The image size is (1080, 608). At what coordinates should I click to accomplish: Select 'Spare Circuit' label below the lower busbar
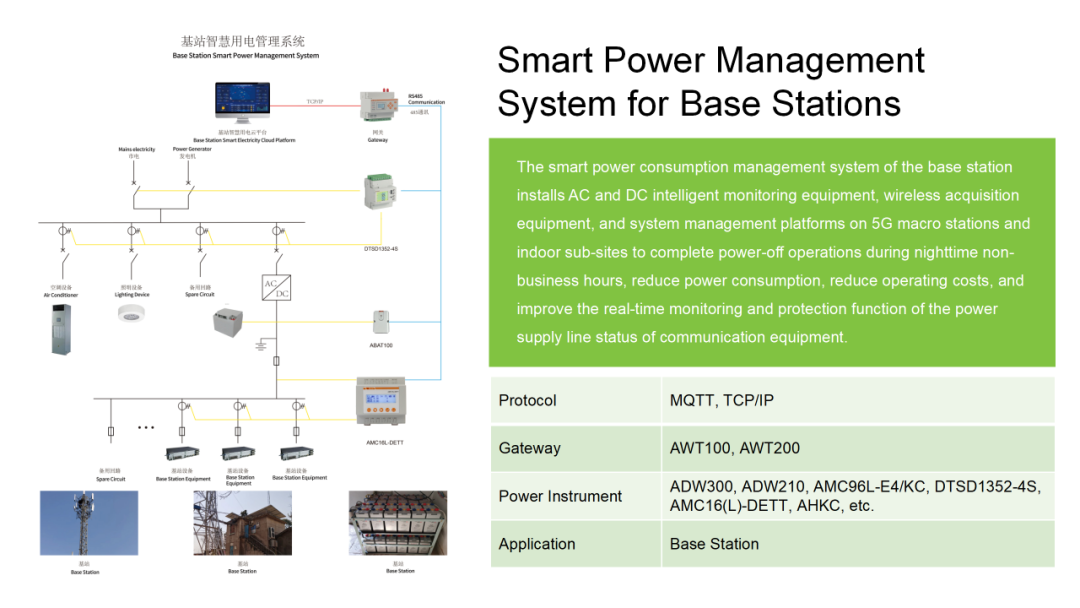coord(111,479)
